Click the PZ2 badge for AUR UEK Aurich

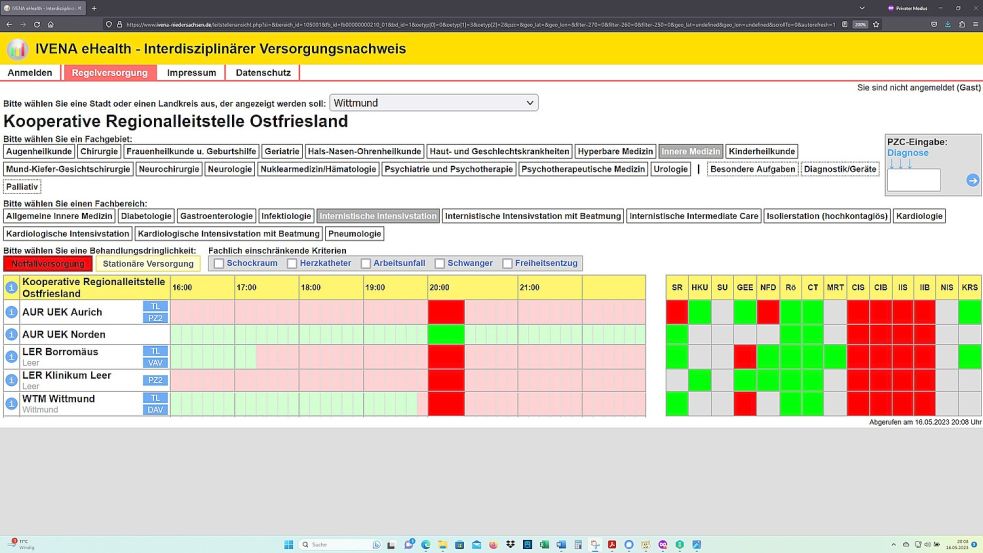coord(155,318)
